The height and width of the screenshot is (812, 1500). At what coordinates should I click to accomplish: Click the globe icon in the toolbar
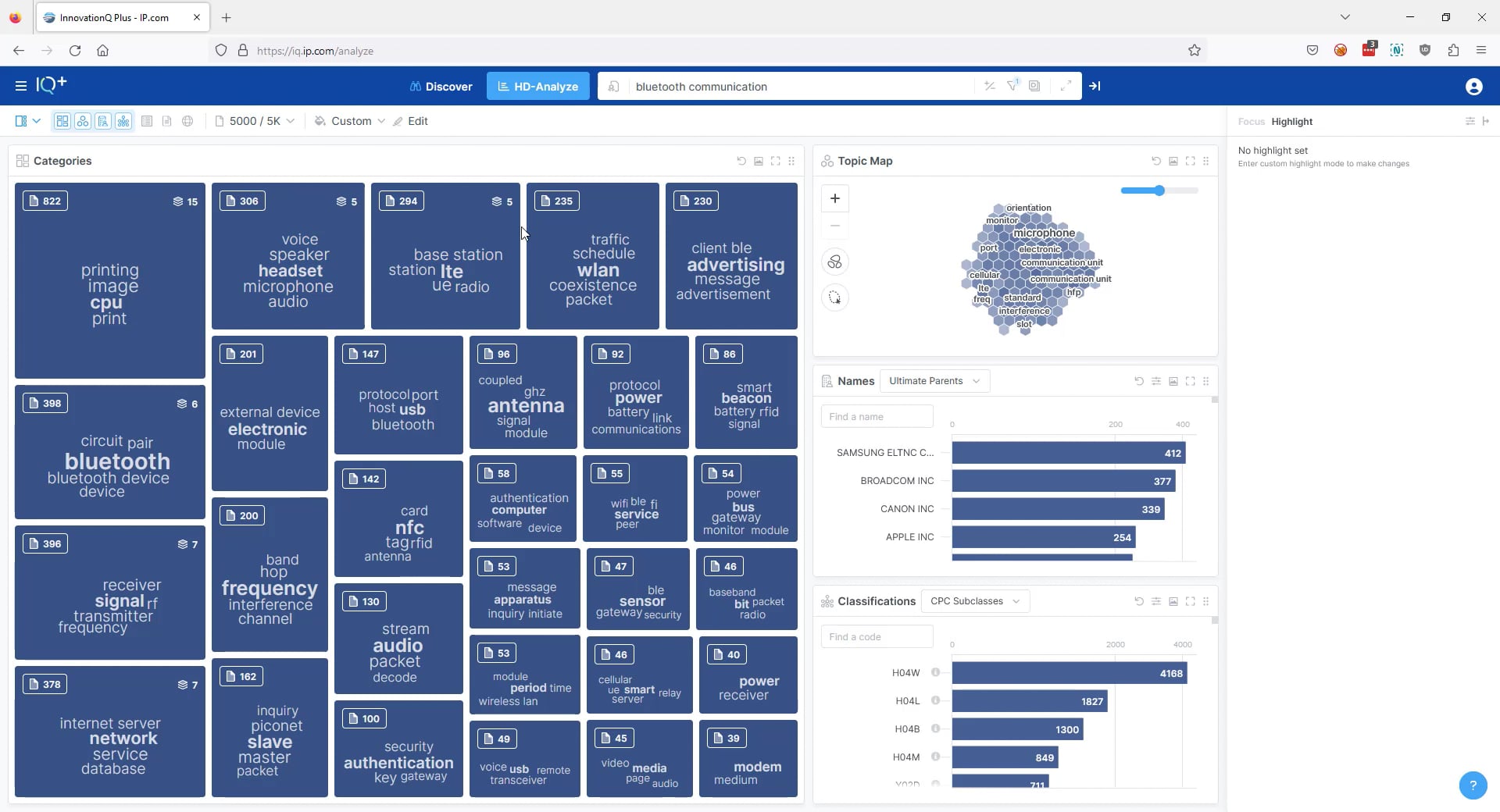tap(187, 121)
